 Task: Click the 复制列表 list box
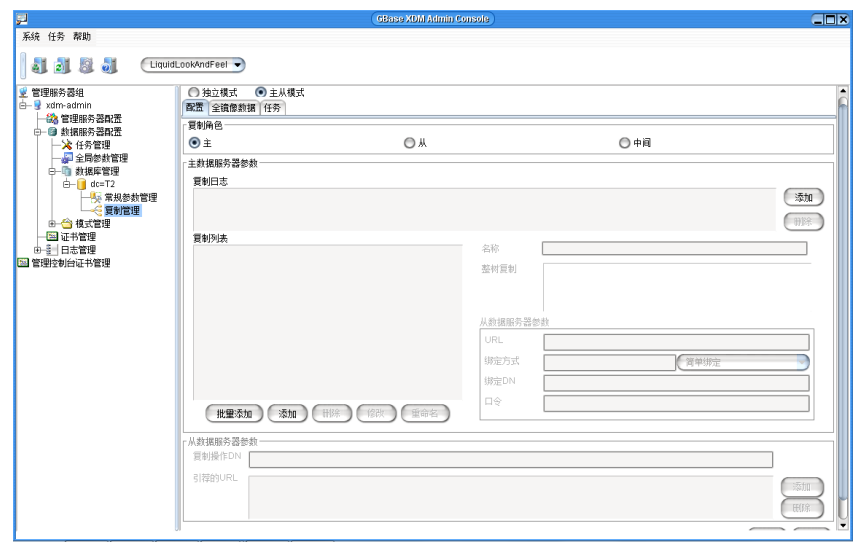pyautogui.click(x=328, y=323)
